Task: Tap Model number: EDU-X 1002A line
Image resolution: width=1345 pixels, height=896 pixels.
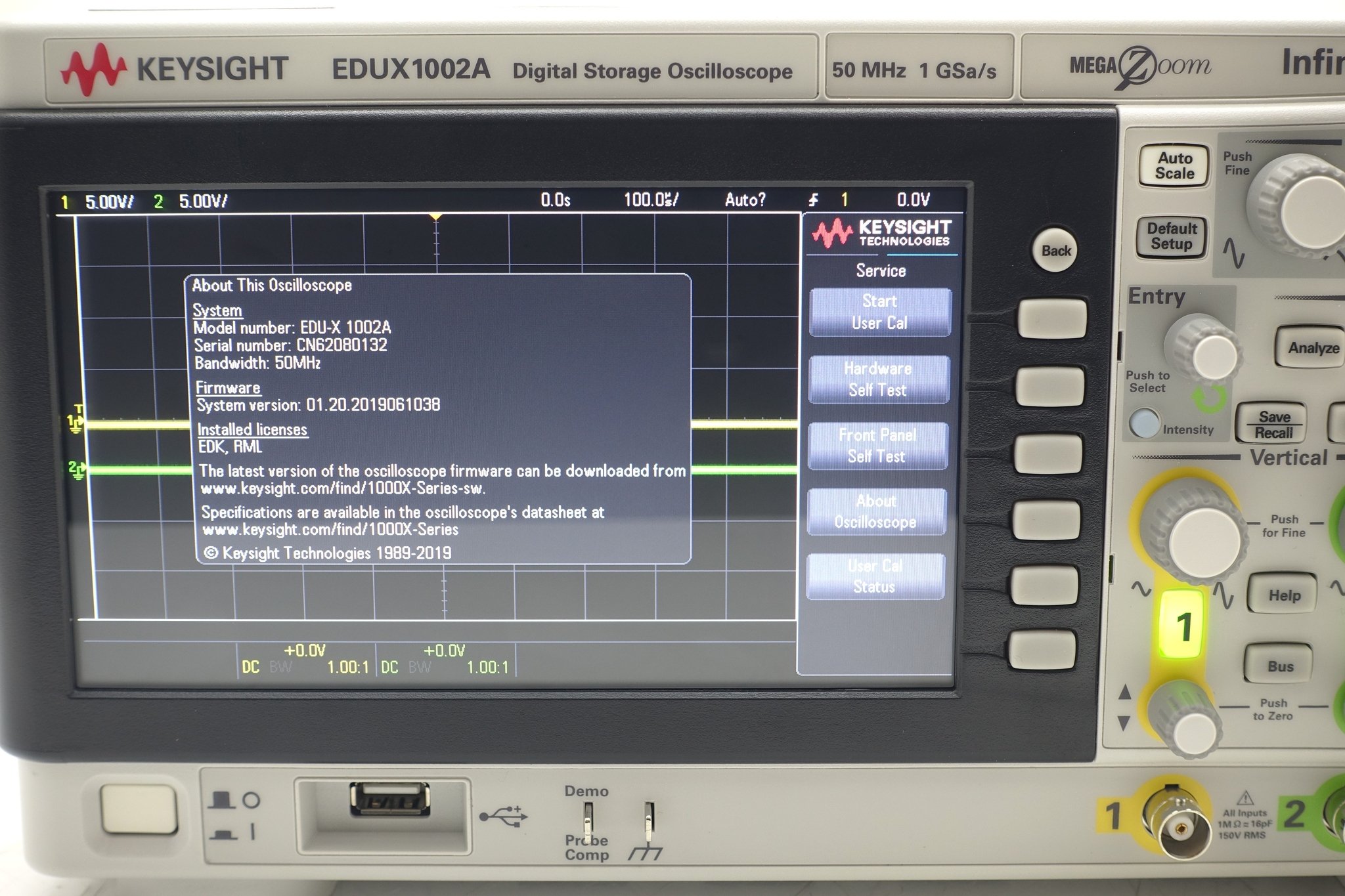Action: [292, 328]
